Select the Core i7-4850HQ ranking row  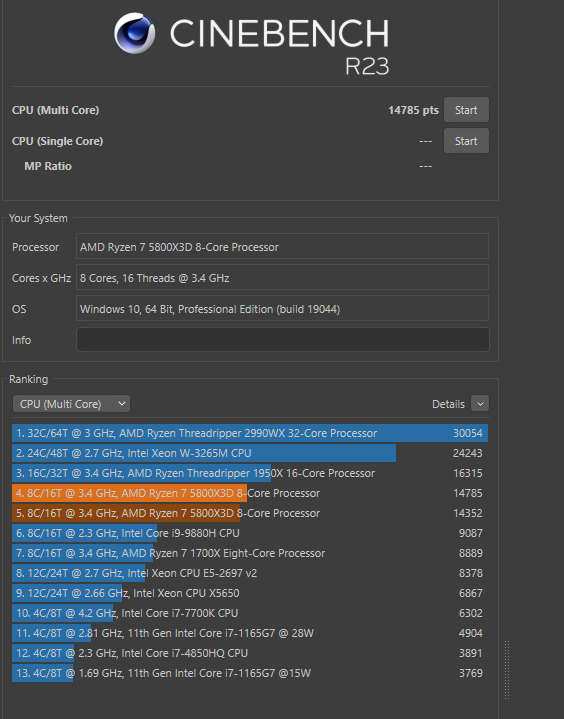[x=250, y=653]
